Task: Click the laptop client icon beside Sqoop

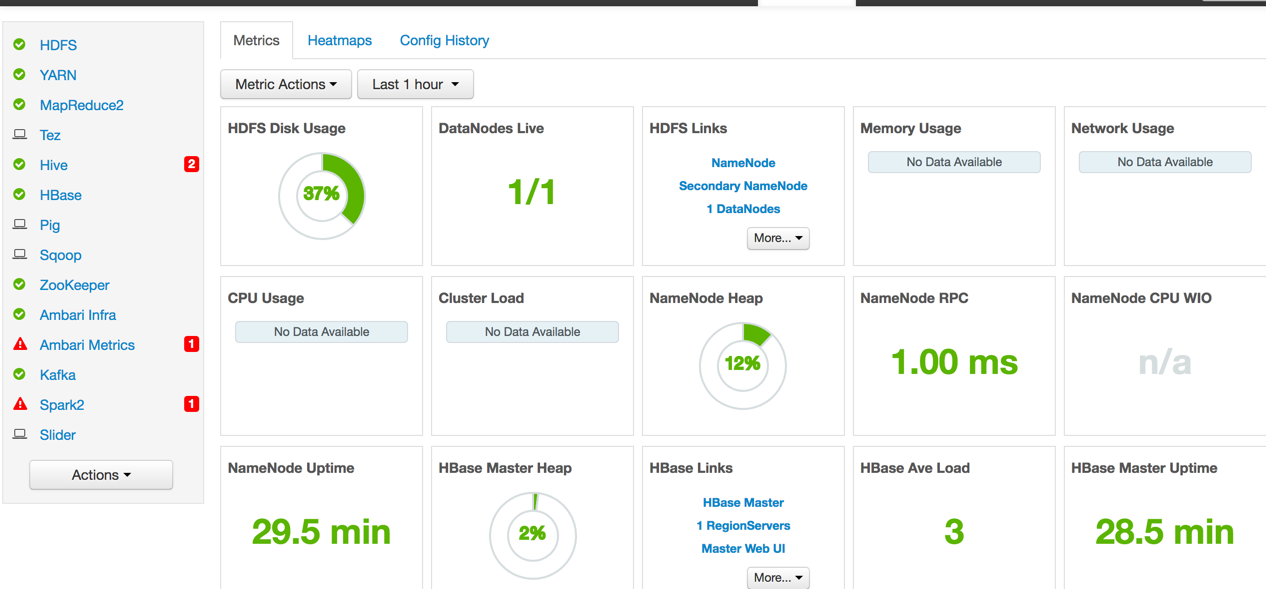Action: 20,255
